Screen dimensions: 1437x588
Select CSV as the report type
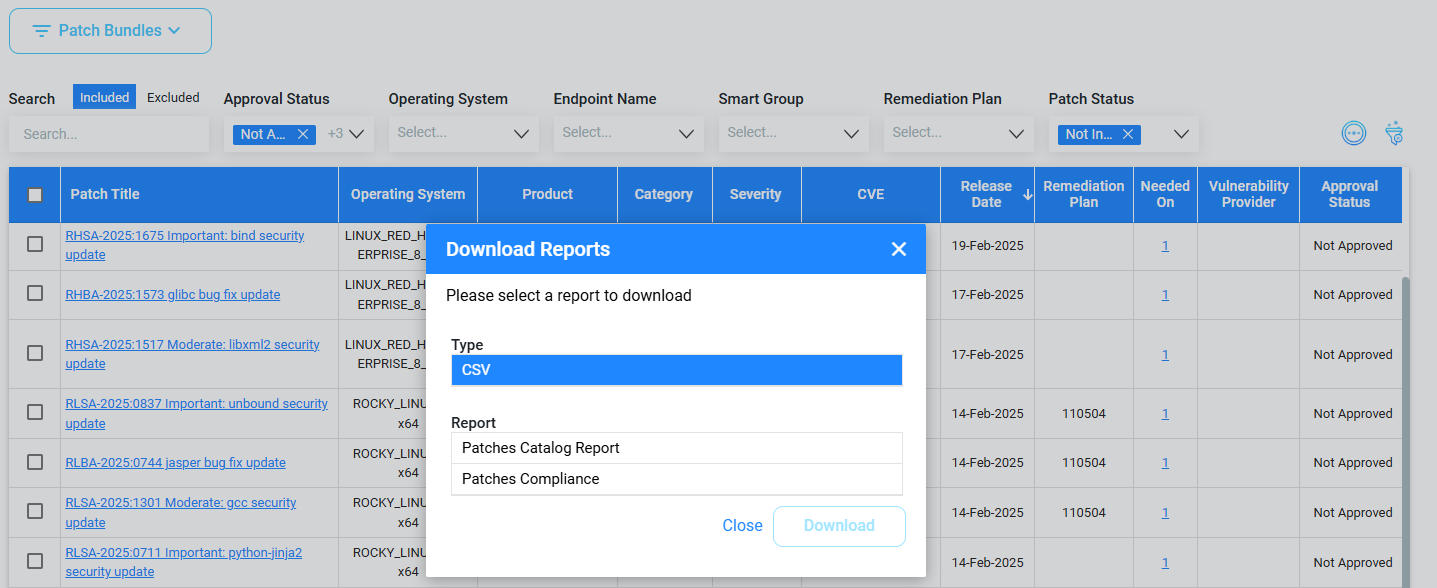coord(676,370)
